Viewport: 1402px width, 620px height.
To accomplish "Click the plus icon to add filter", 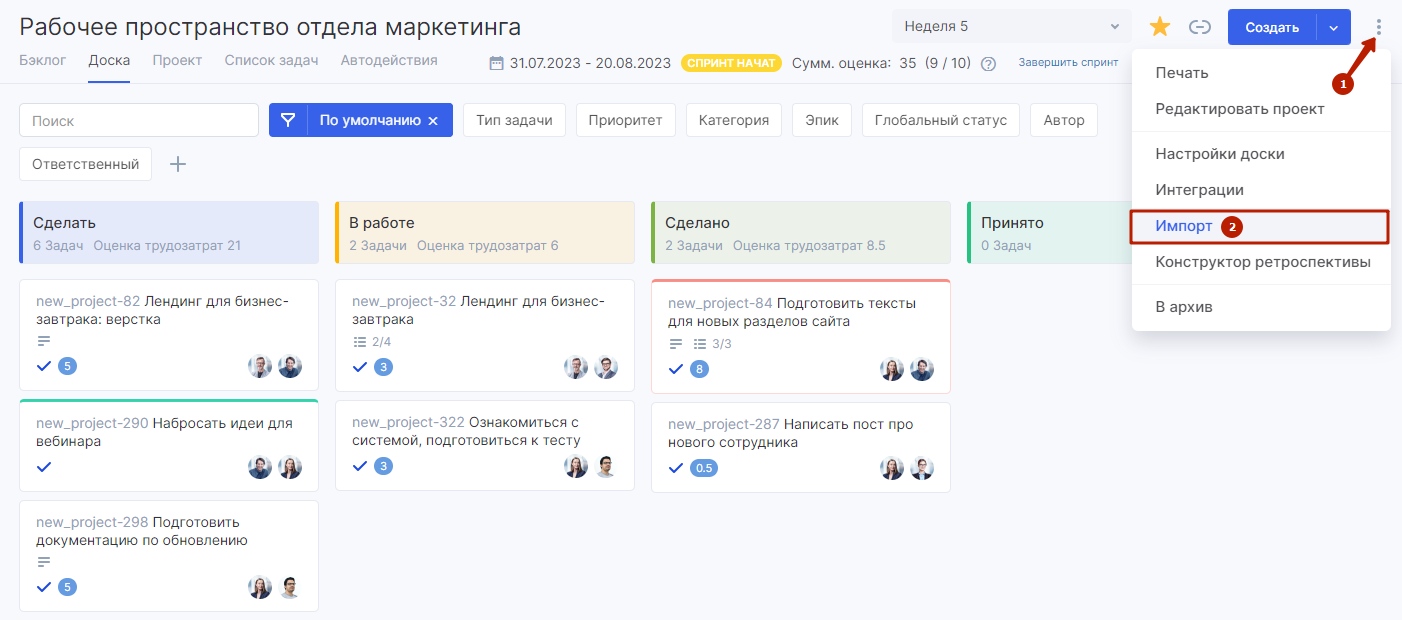I will pos(178,164).
